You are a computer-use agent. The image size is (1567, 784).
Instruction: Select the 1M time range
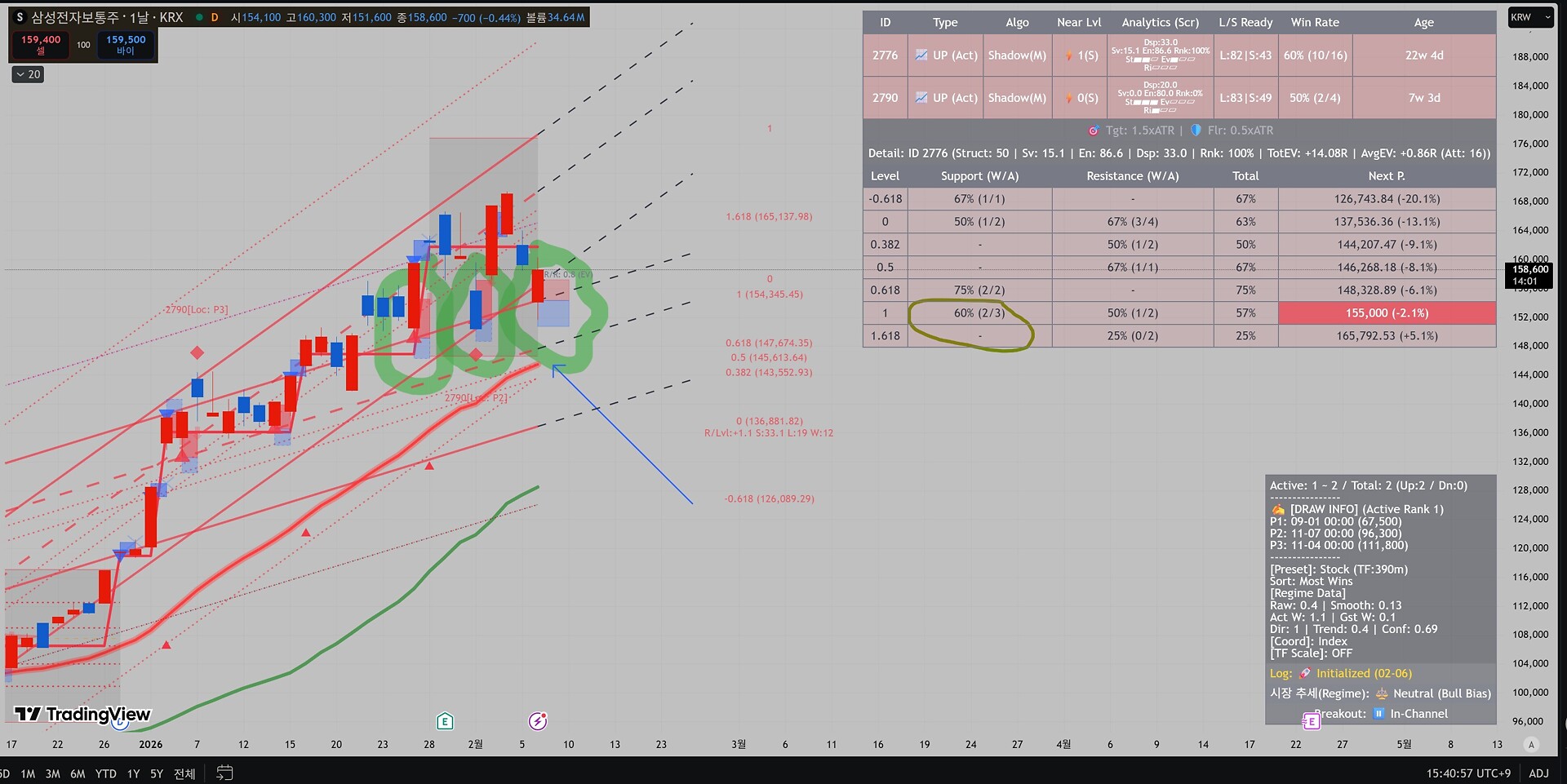pyautogui.click(x=28, y=773)
